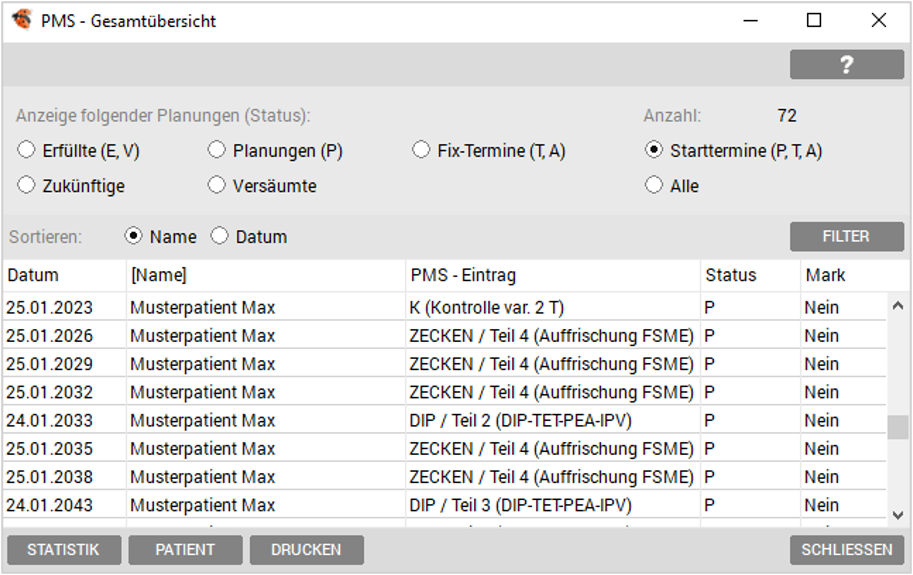Select the row dated 25.01.2032
The width and height of the screenshot is (913, 575).
[445, 392]
